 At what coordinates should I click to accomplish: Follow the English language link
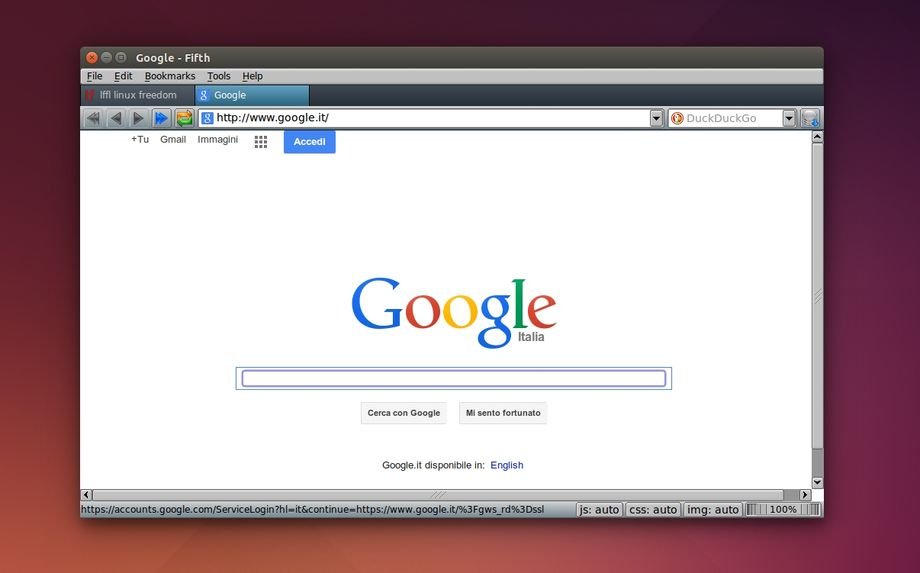507,465
